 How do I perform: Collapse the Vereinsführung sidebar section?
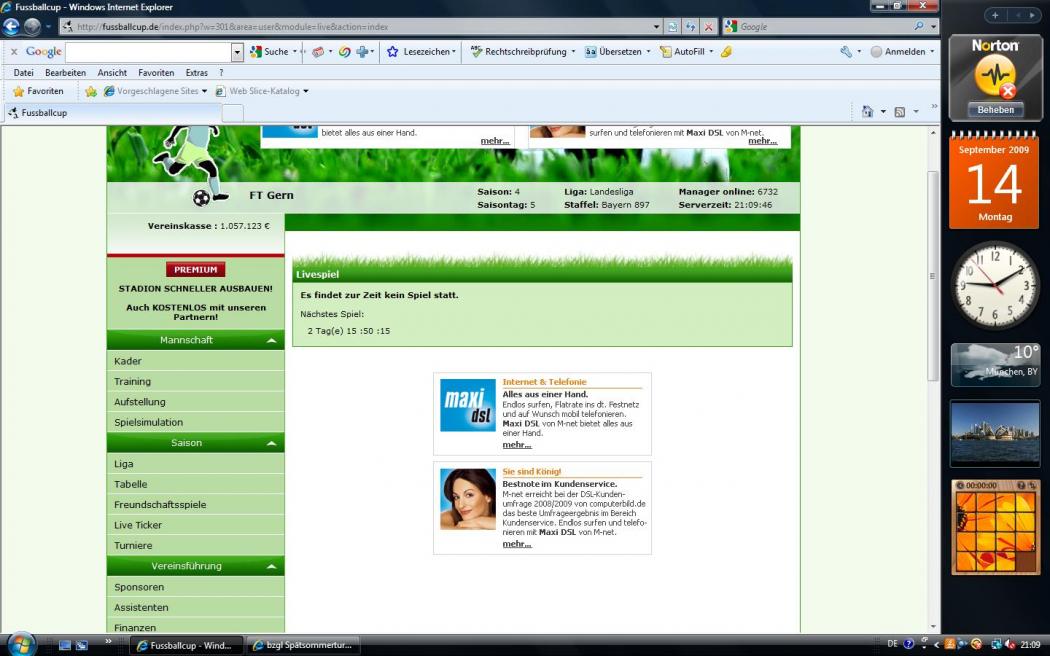271,566
